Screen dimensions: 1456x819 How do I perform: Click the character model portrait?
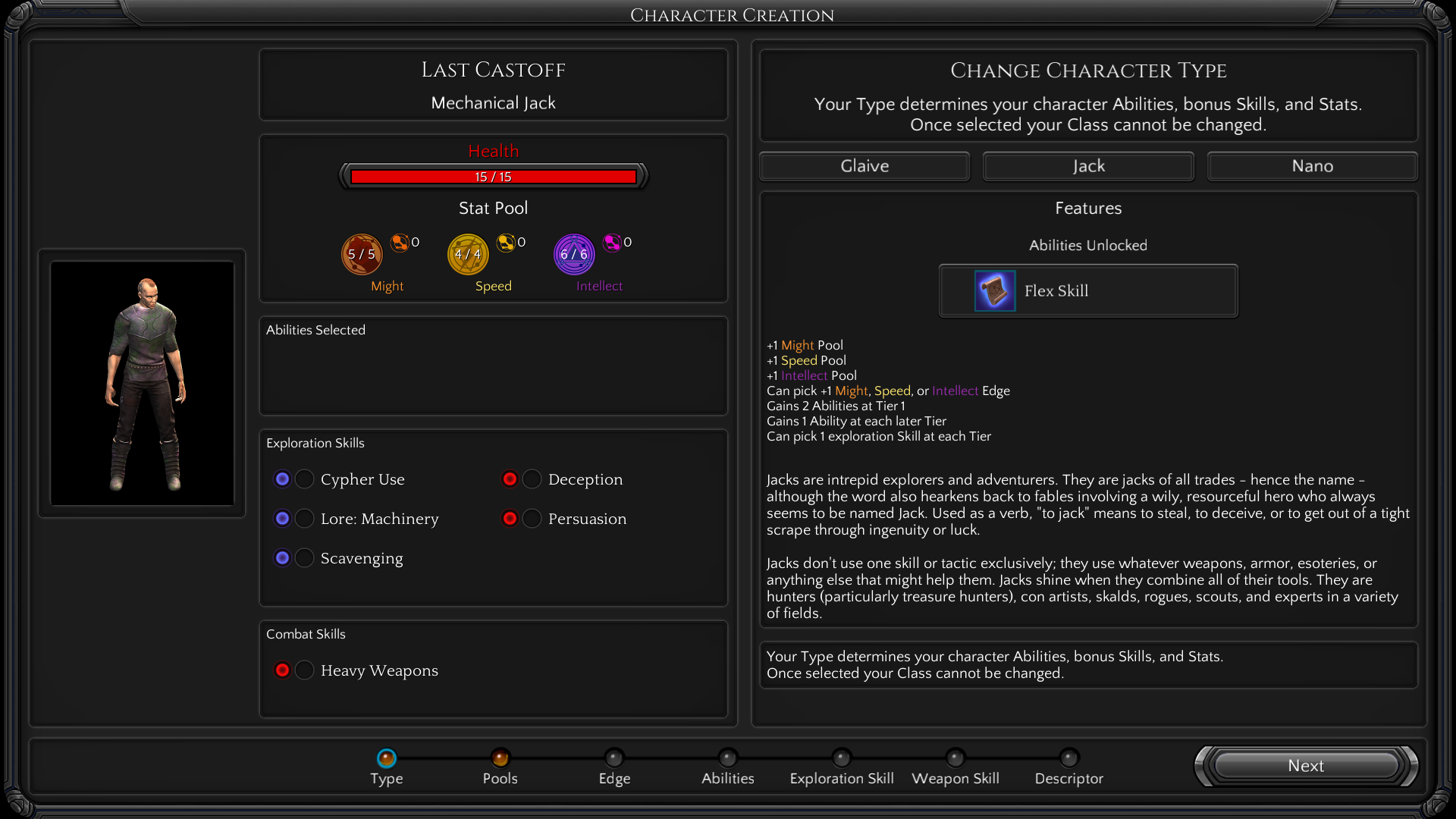[143, 384]
